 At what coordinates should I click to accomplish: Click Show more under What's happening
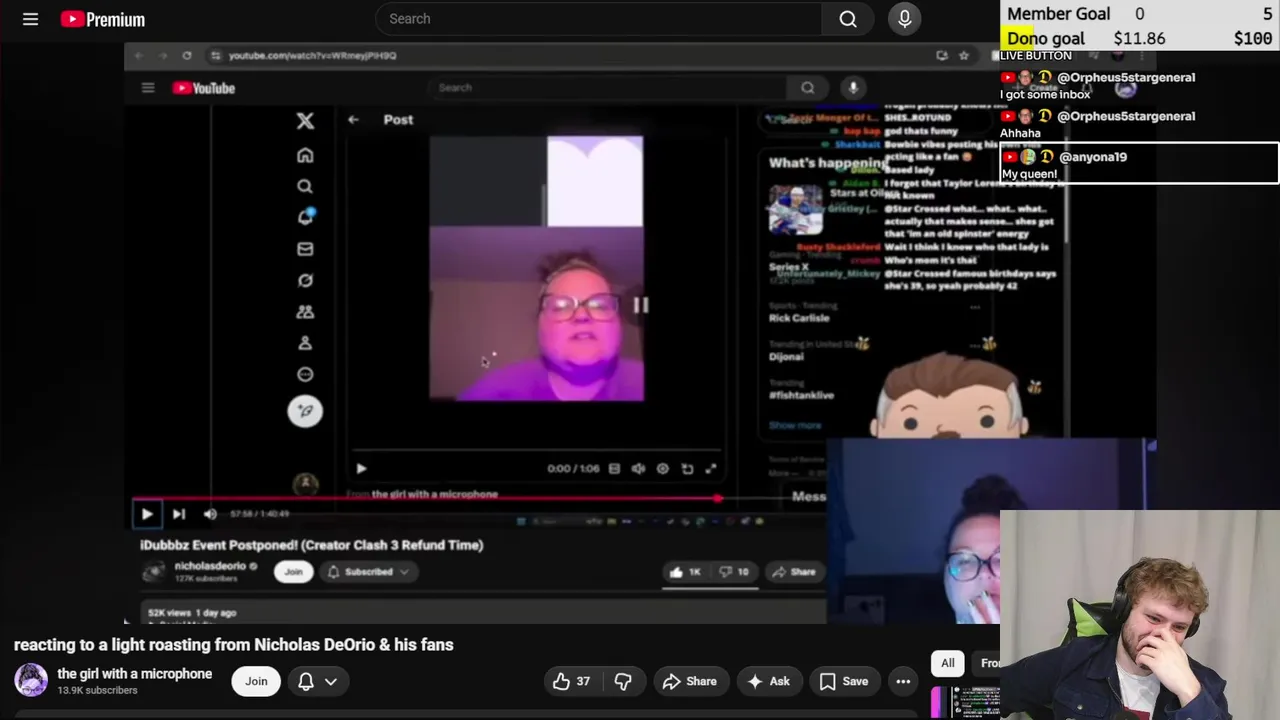click(795, 425)
